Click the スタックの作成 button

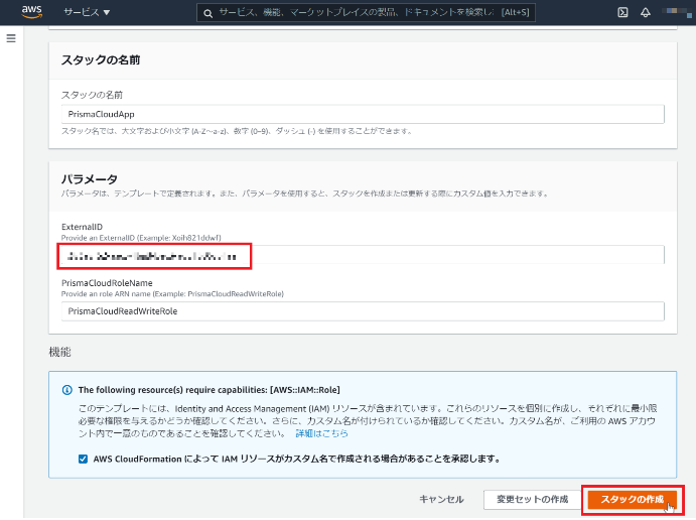tap(632, 499)
